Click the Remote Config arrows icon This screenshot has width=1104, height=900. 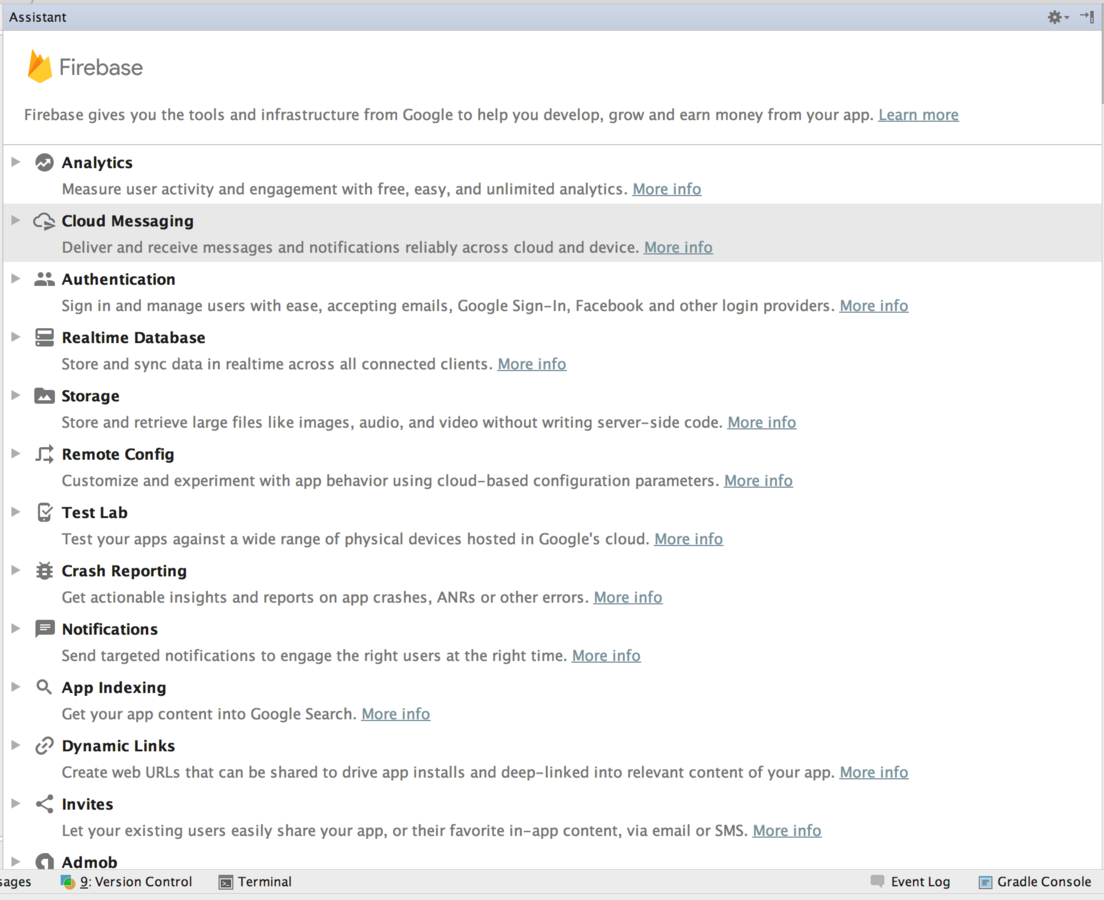(44, 454)
